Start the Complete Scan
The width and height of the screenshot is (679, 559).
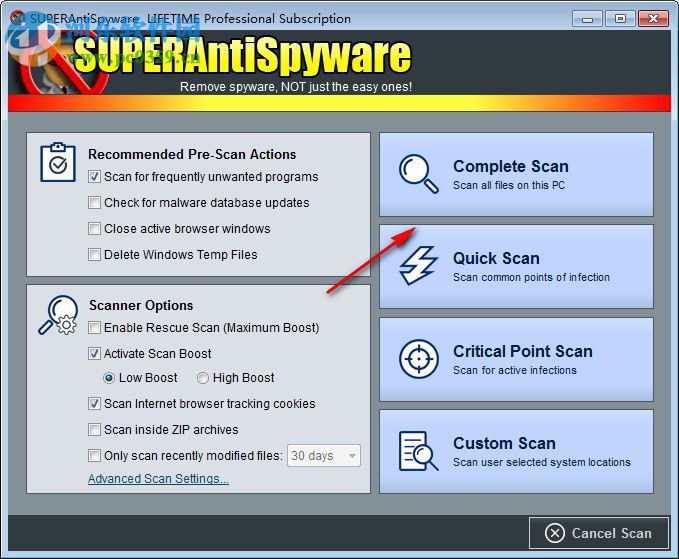coord(516,174)
